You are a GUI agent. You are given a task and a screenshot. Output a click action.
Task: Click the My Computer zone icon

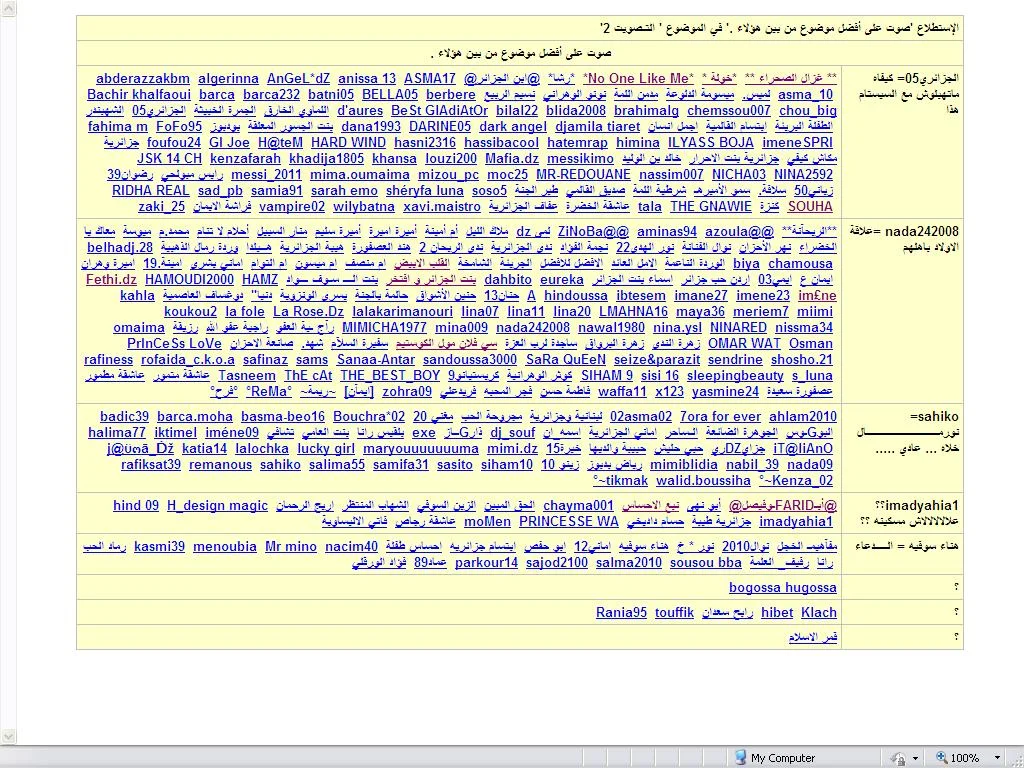(740, 758)
